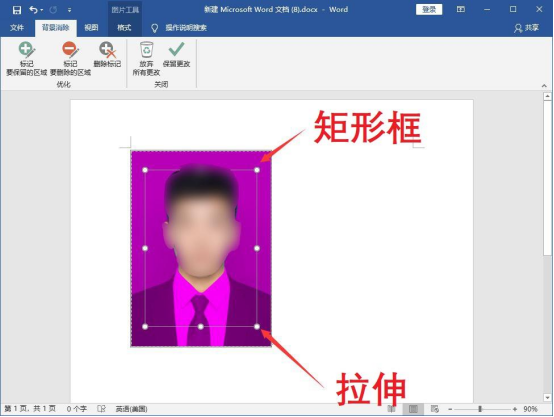
Task: Click the top-right selection handle
Action: 257,170
